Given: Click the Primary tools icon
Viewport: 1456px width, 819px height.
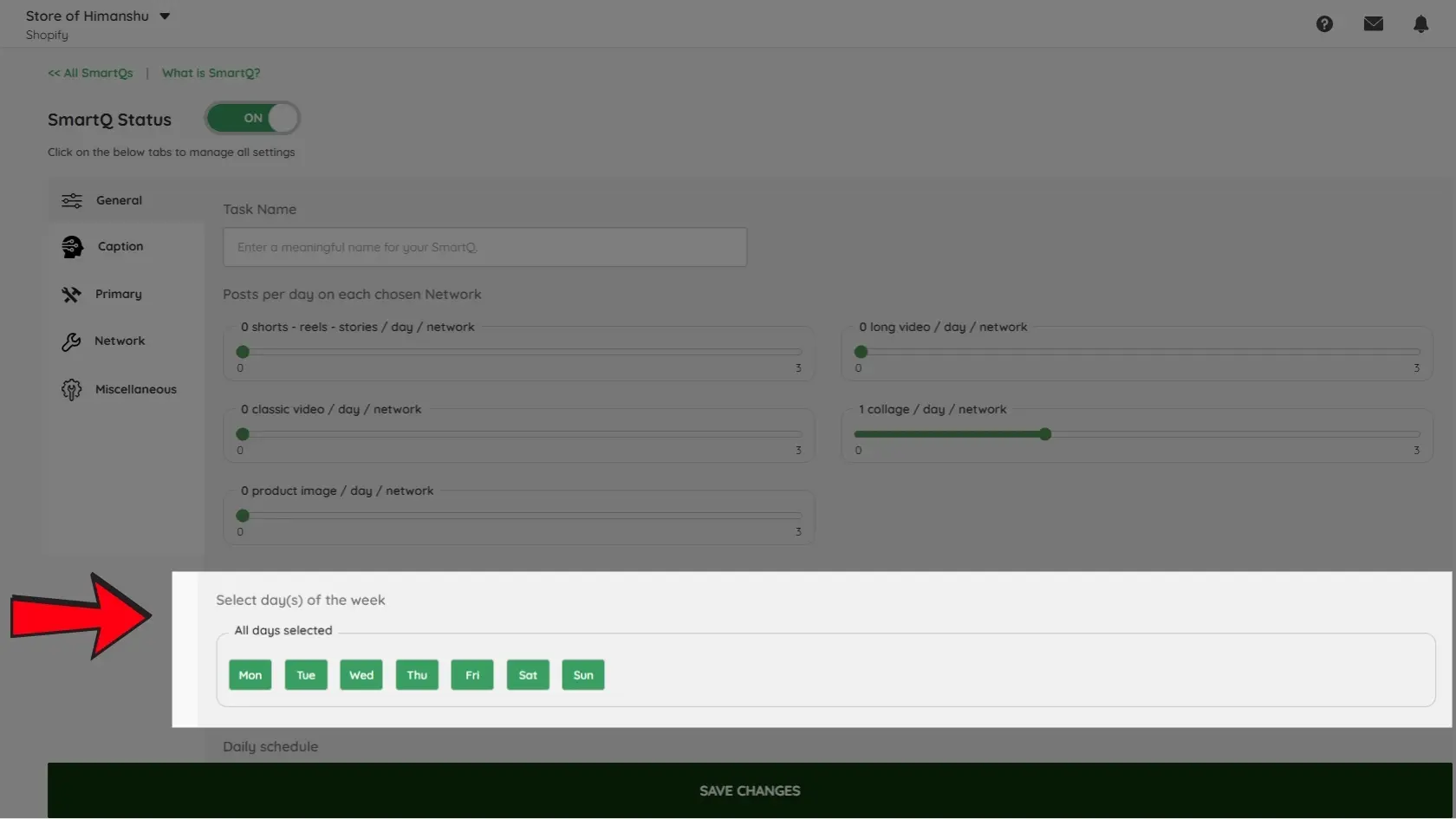Looking at the screenshot, I should click(71, 295).
